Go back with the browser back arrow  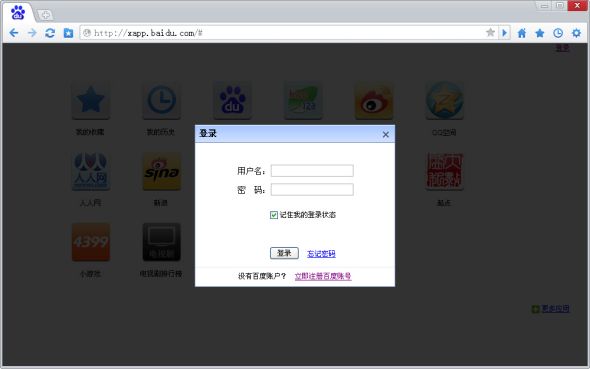14,33
